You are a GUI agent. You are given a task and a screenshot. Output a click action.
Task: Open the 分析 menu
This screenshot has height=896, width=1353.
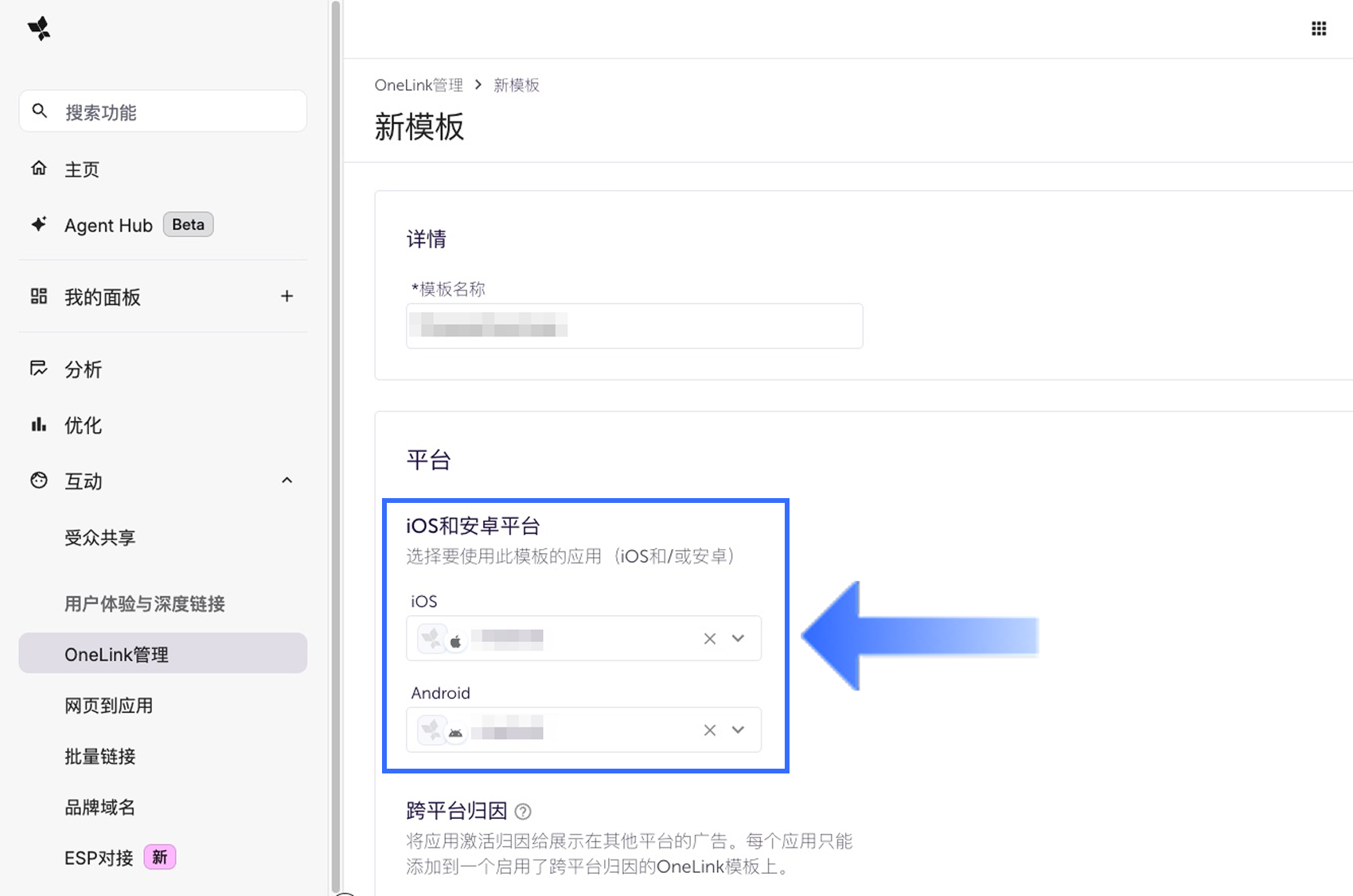[84, 369]
